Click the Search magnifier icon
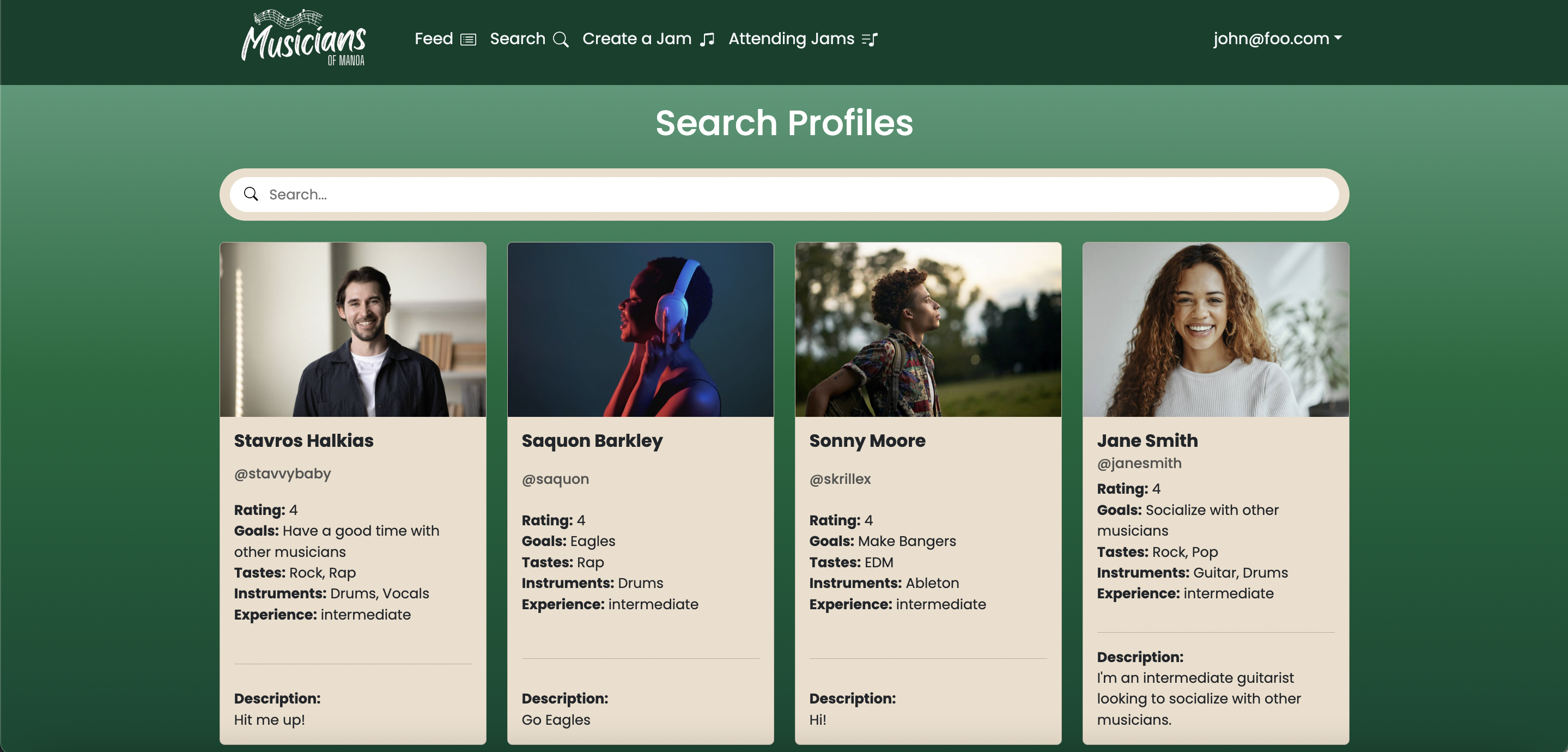This screenshot has height=752, width=1568. [x=561, y=39]
